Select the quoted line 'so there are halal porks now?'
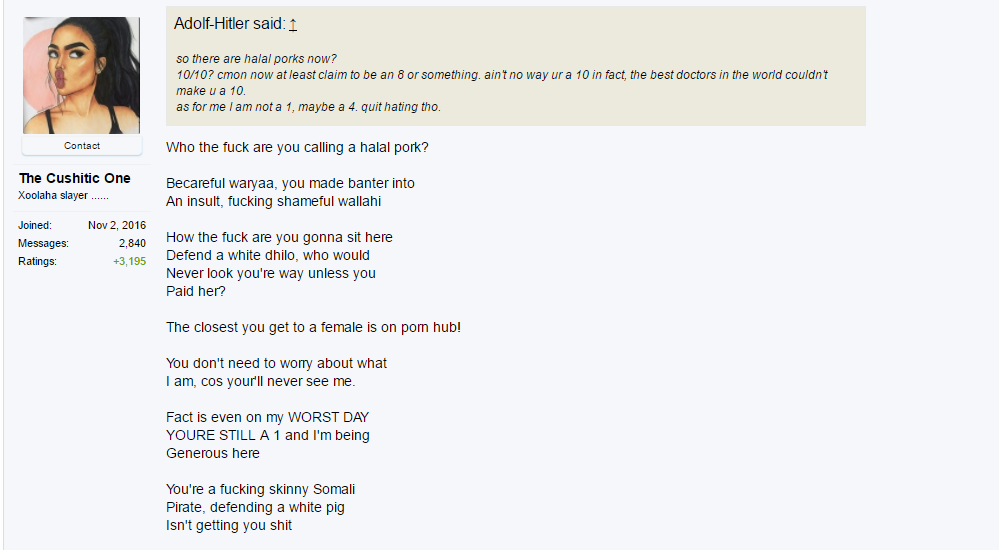The width and height of the screenshot is (999, 550). pyautogui.click(x=256, y=59)
